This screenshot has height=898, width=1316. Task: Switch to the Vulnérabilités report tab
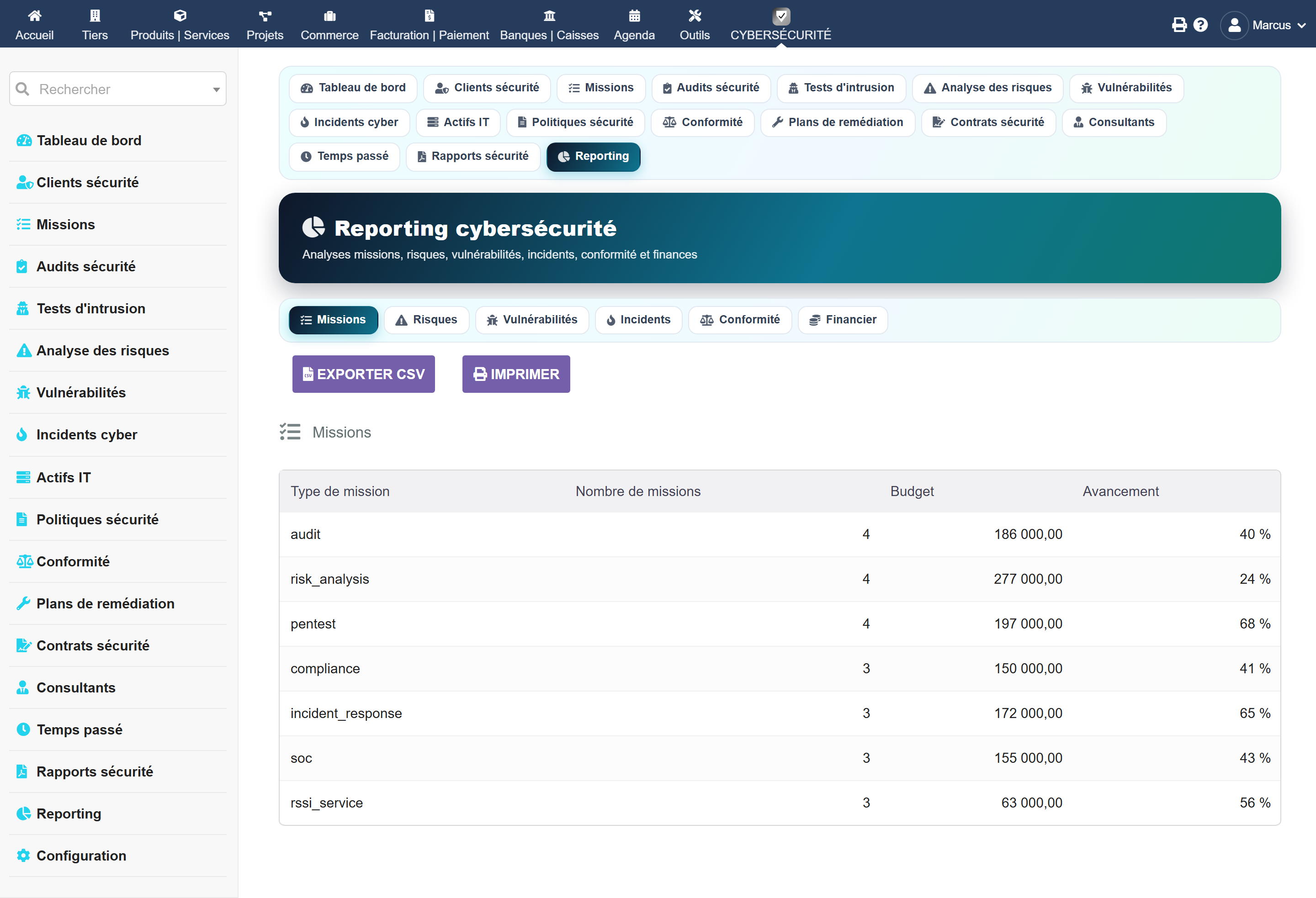[x=532, y=320]
